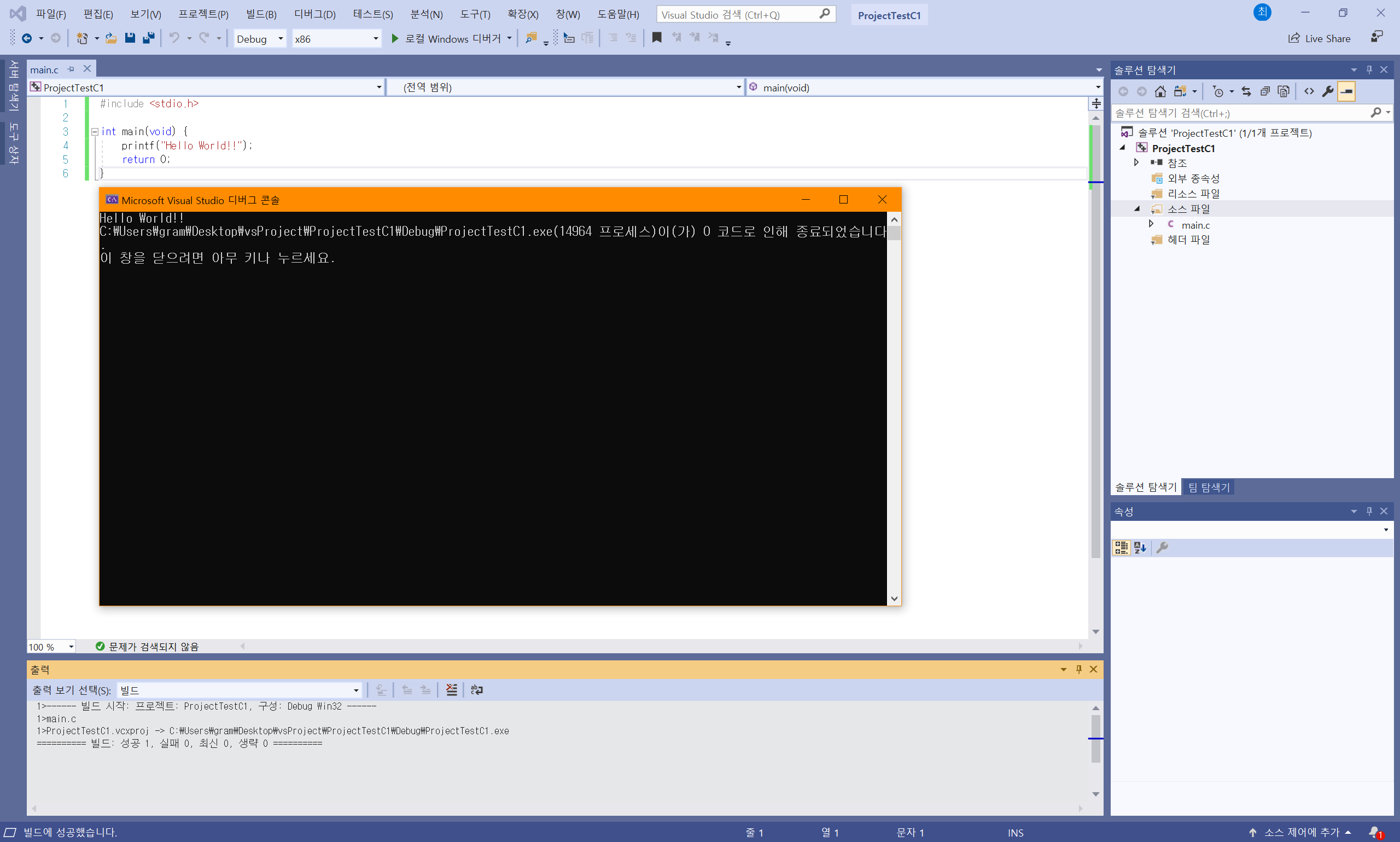Click the Save All toolbar icon
The height and width of the screenshot is (842, 1400).
[149, 38]
